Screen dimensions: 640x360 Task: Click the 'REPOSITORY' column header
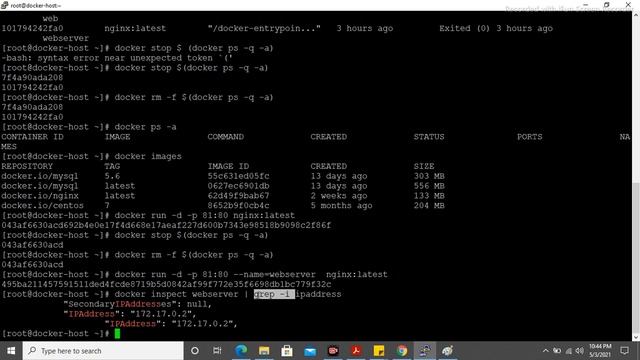coord(27,166)
